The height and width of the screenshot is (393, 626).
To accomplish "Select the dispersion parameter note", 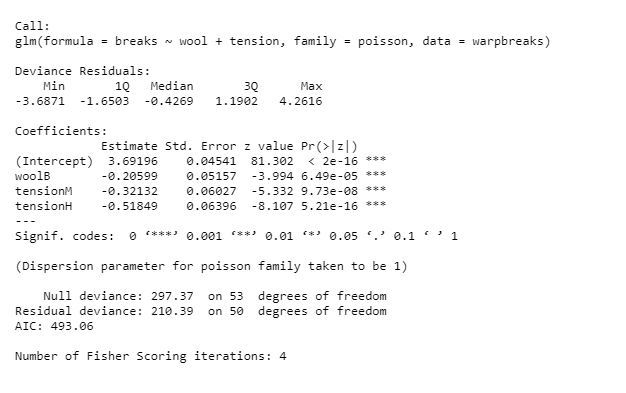I will pos(211,266).
